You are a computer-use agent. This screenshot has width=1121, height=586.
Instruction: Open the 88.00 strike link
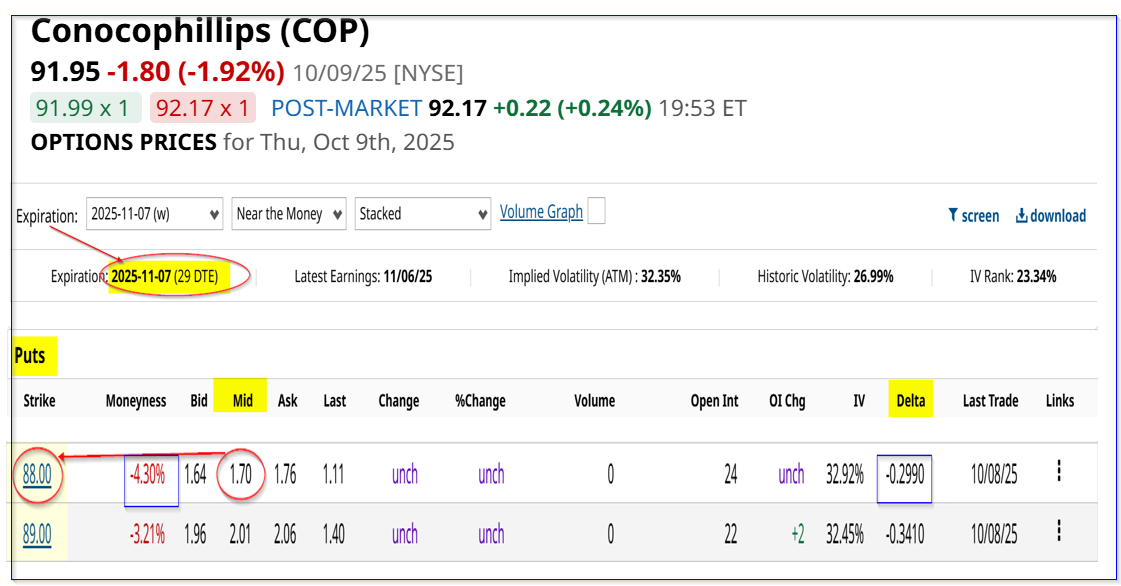[37, 474]
